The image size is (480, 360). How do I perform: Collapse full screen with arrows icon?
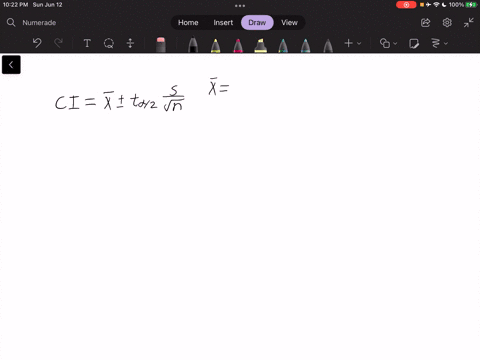click(469, 23)
